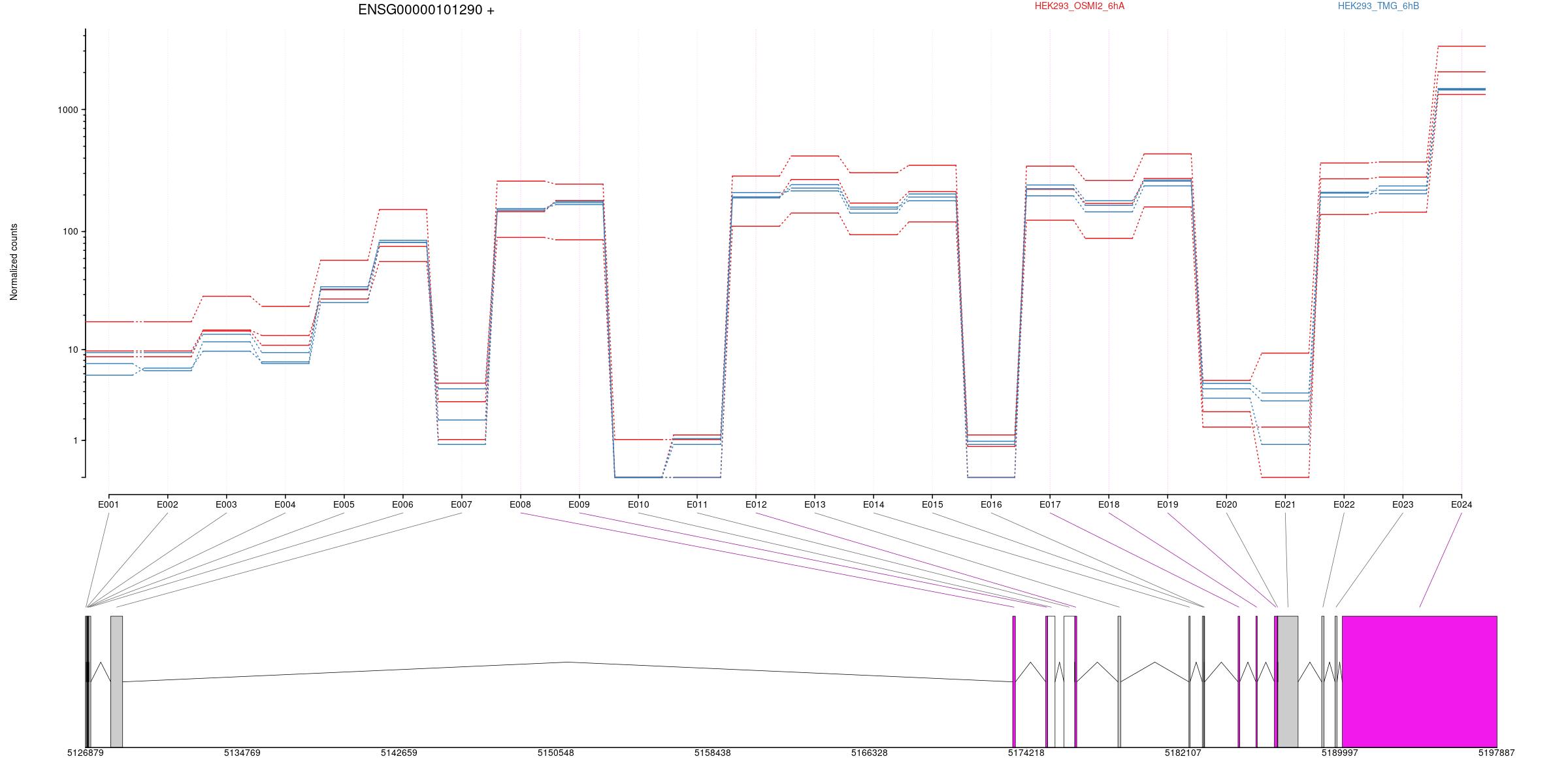Select exon label E020
The image size is (1568, 784).
(1226, 504)
